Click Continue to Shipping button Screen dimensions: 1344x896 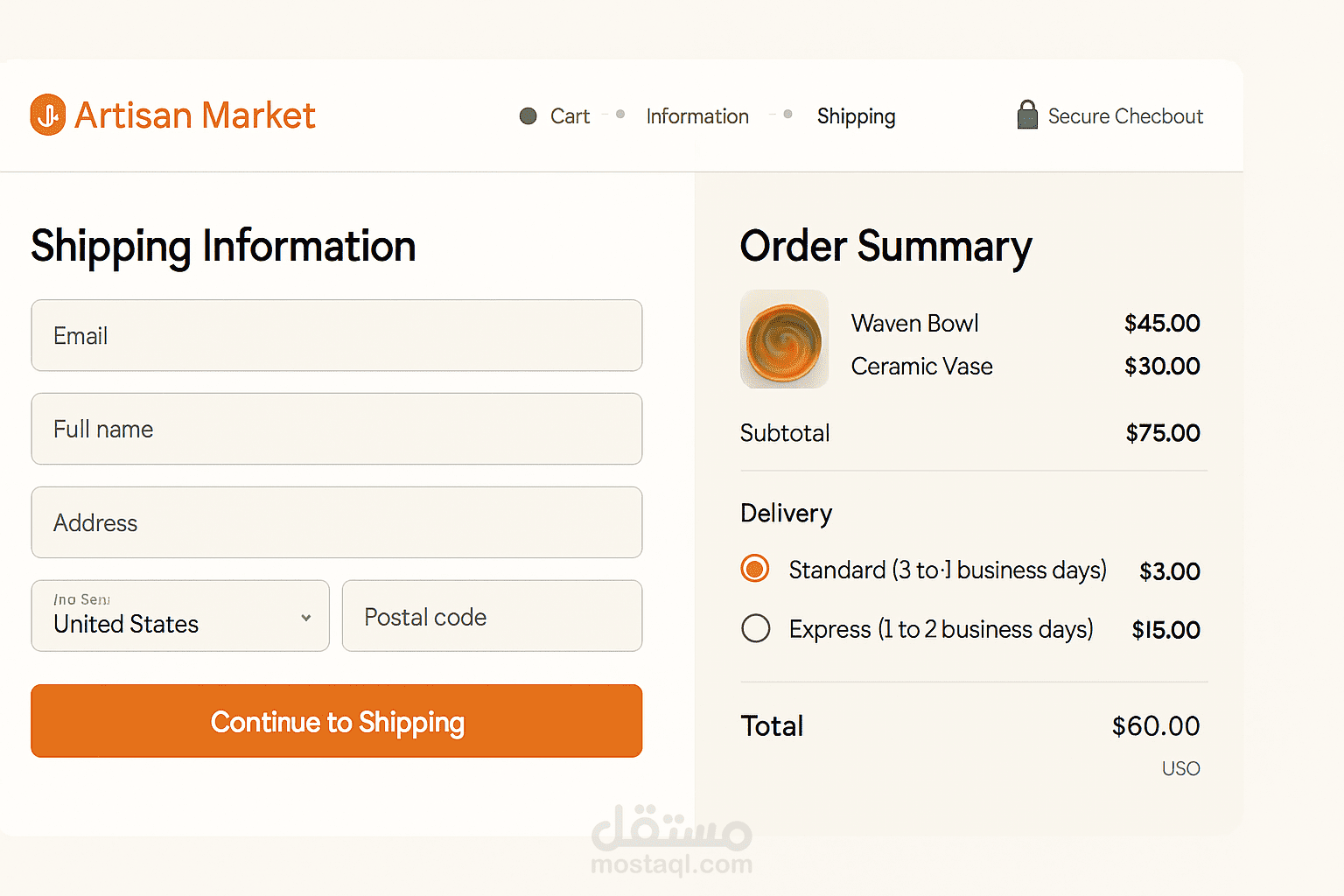click(x=337, y=721)
